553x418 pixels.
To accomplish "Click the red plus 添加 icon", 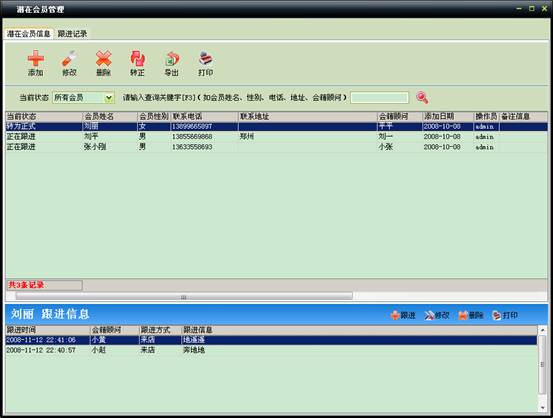I will tap(36, 59).
